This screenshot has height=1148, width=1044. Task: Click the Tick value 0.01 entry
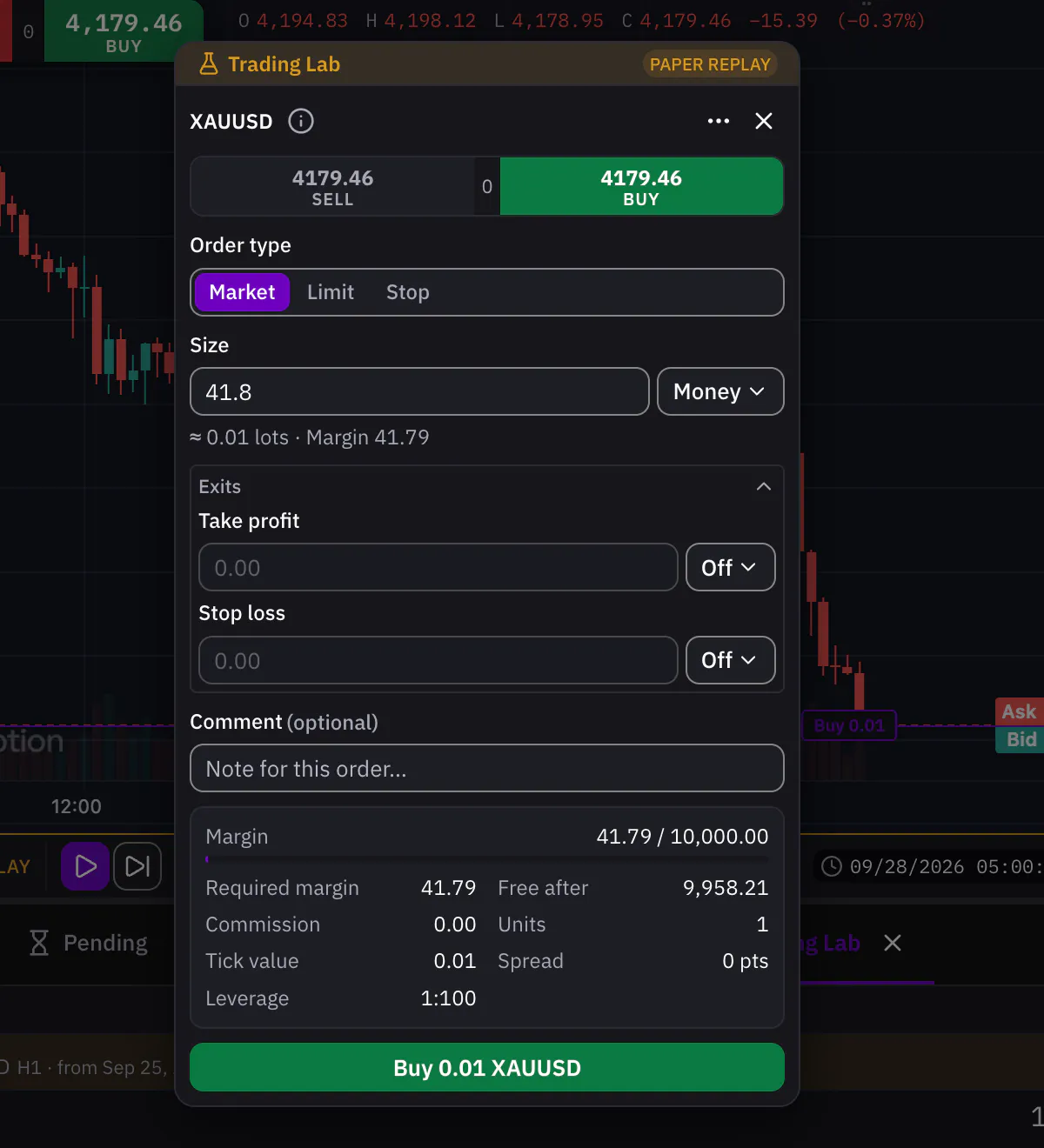point(455,961)
